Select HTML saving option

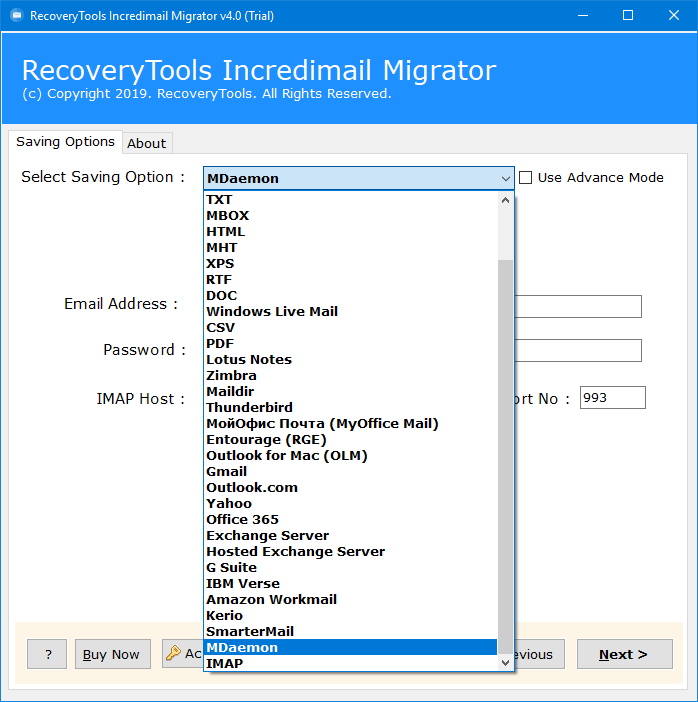coord(351,231)
